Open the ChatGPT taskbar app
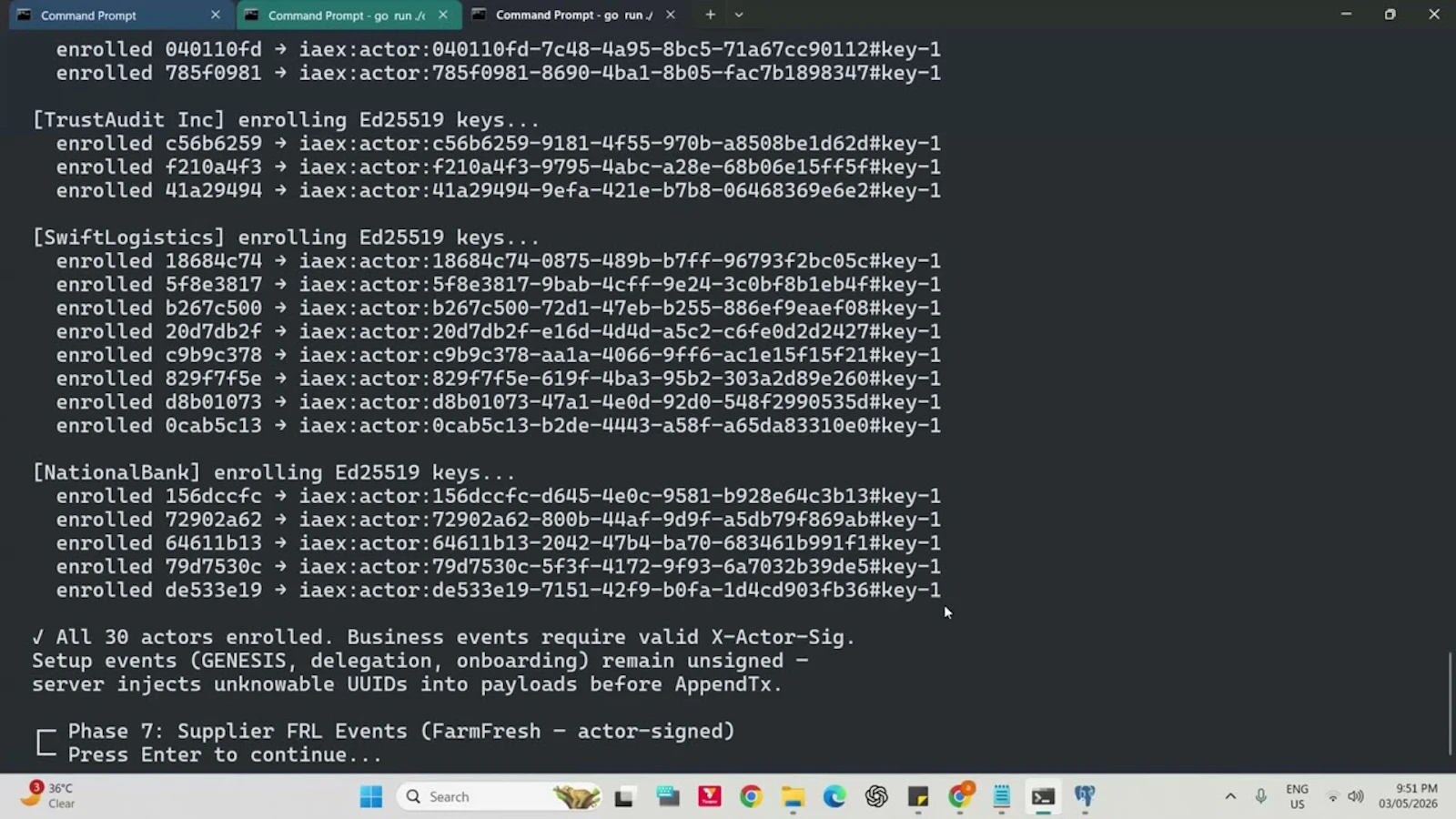1456x819 pixels. (x=876, y=797)
